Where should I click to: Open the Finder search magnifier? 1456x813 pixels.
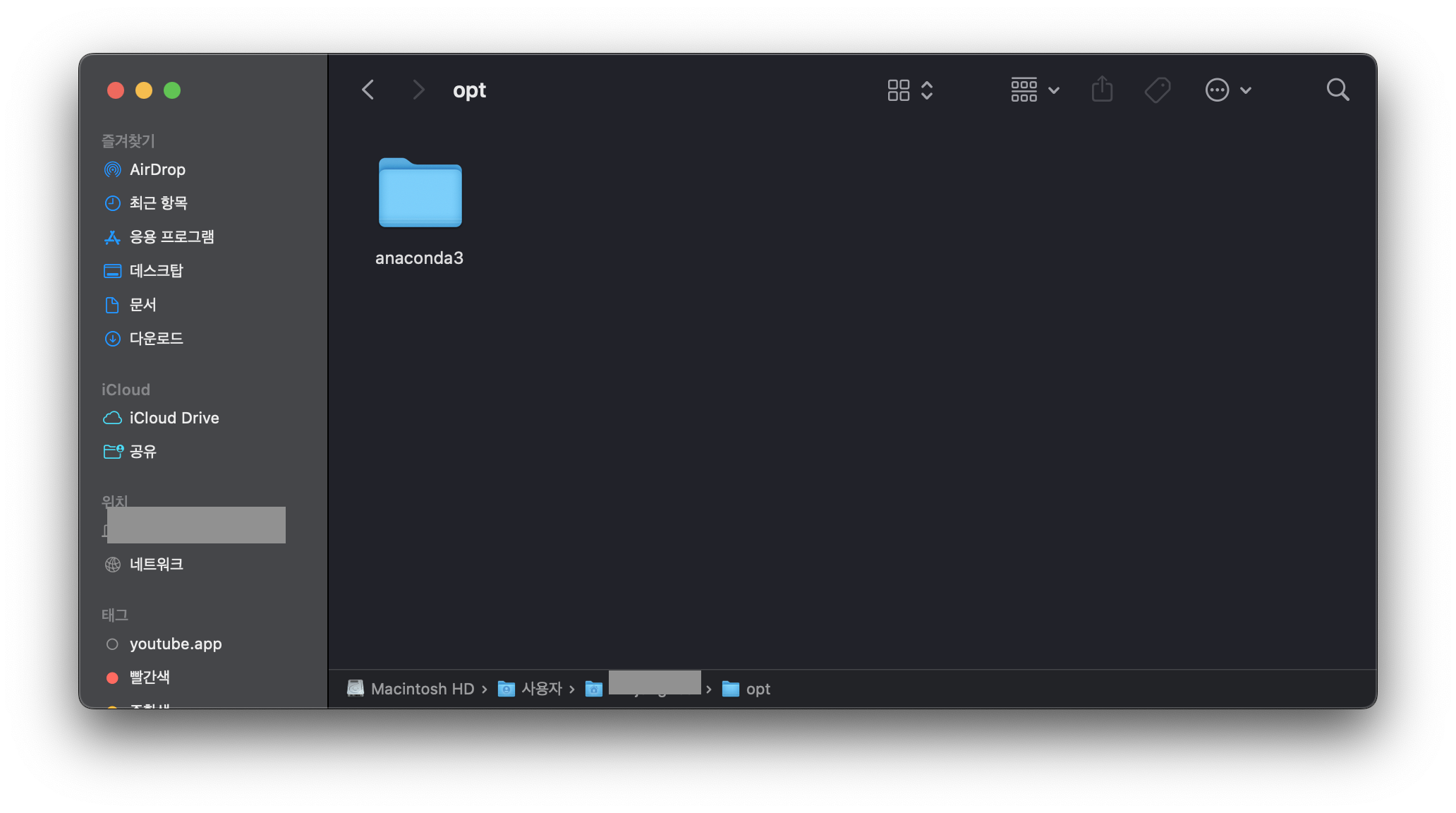[1337, 90]
